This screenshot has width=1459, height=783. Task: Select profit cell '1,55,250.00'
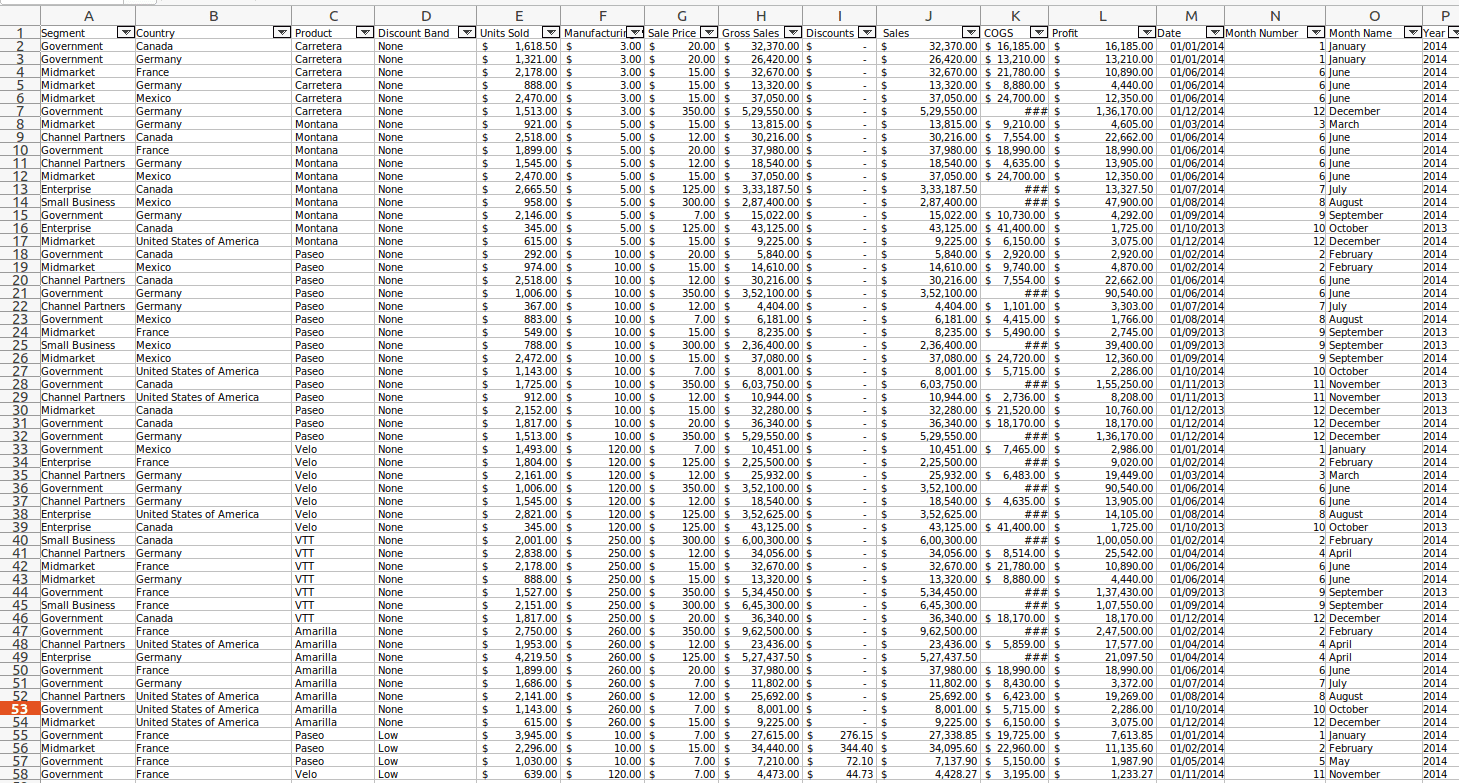pyautogui.click(x=1103, y=384)
